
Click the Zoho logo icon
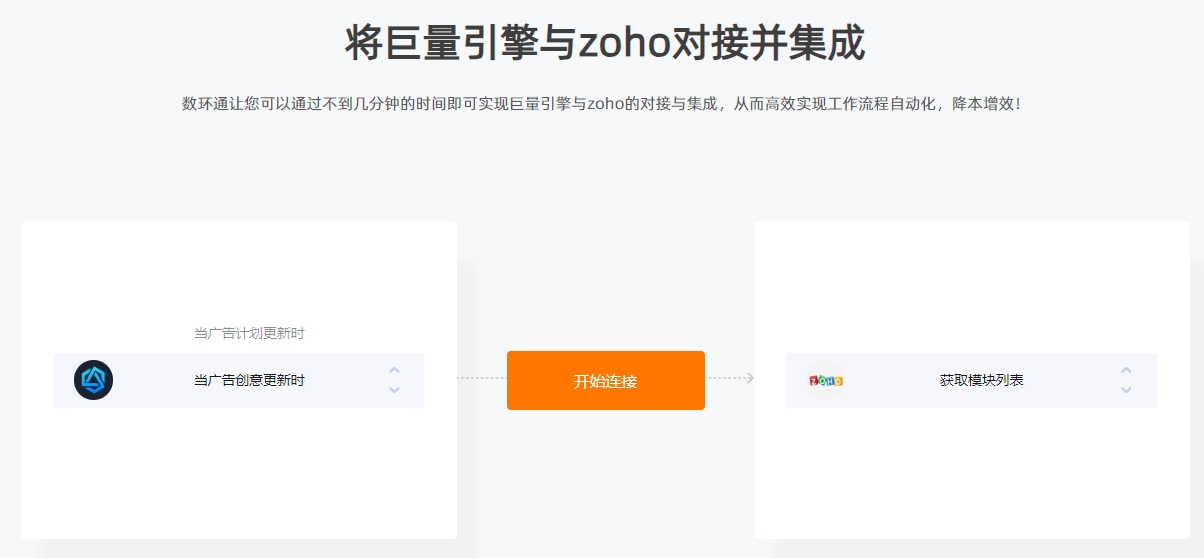[826, 380]
